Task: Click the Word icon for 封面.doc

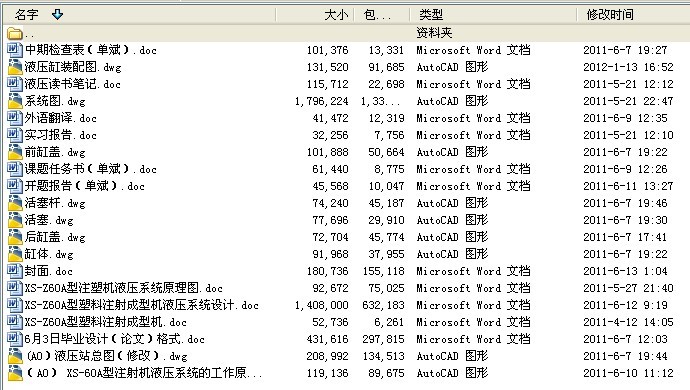Action: (x=15, y=271)
